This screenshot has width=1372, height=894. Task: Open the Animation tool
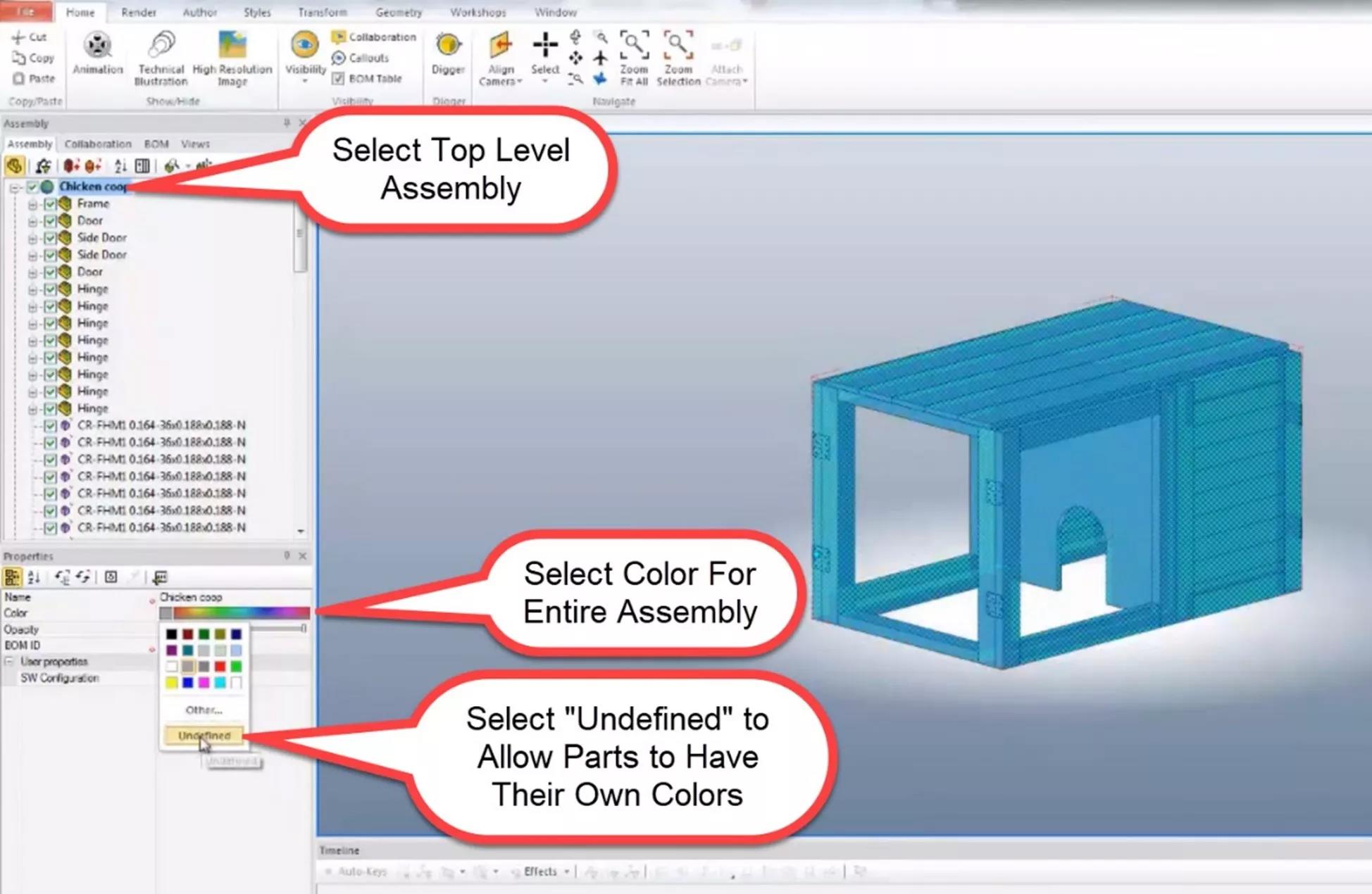click(97, 53)
